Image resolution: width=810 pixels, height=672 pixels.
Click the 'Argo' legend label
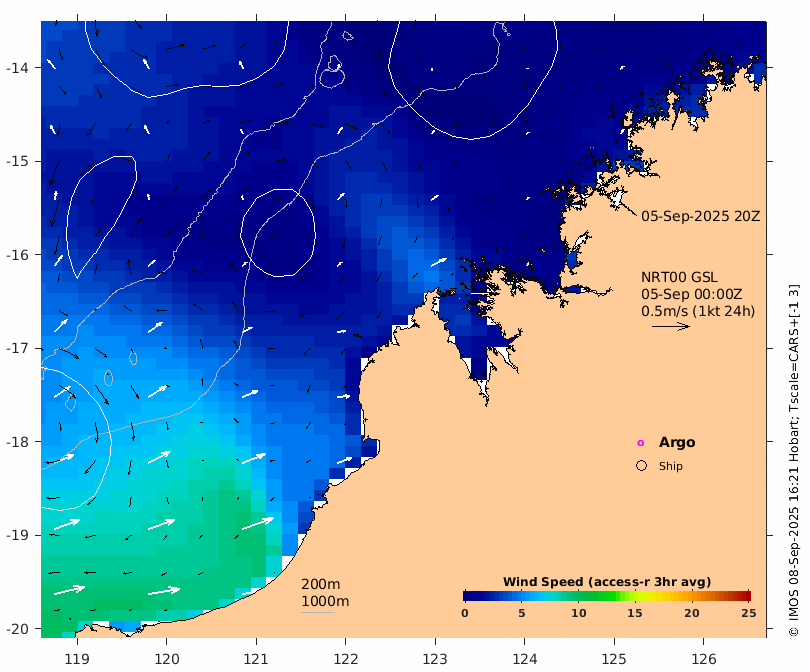pos(677,443)
